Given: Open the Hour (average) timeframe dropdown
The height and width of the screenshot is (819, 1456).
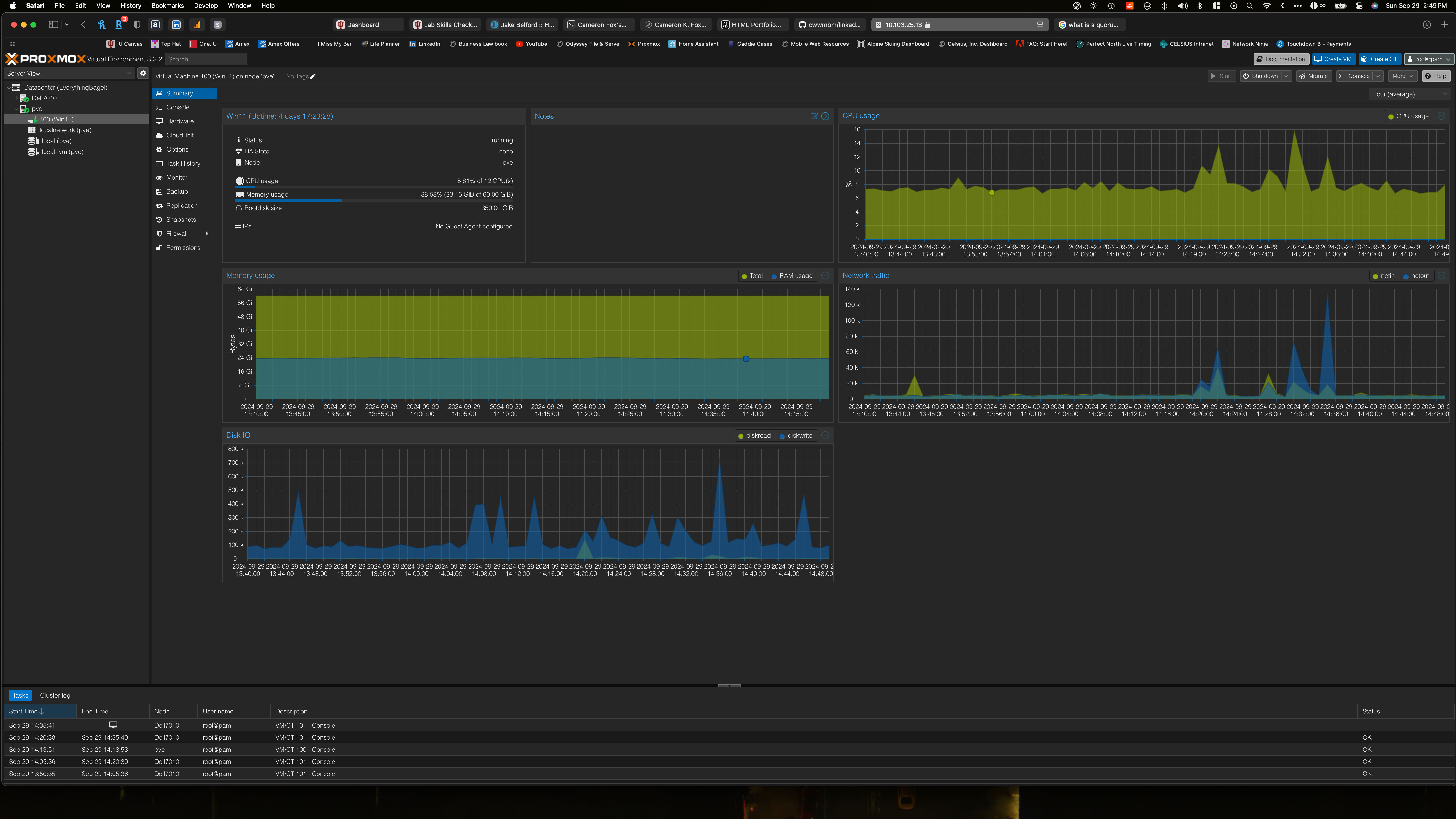Looking at the screenshot, I should point(1409,94).
